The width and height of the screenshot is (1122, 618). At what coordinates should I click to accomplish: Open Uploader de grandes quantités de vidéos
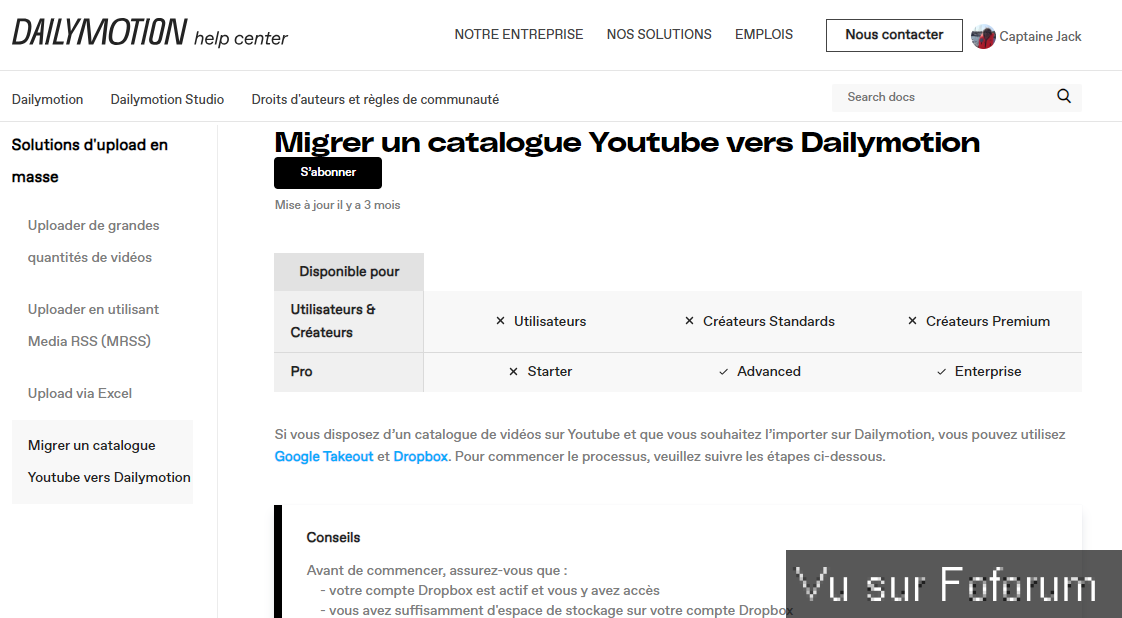point(93,241)
